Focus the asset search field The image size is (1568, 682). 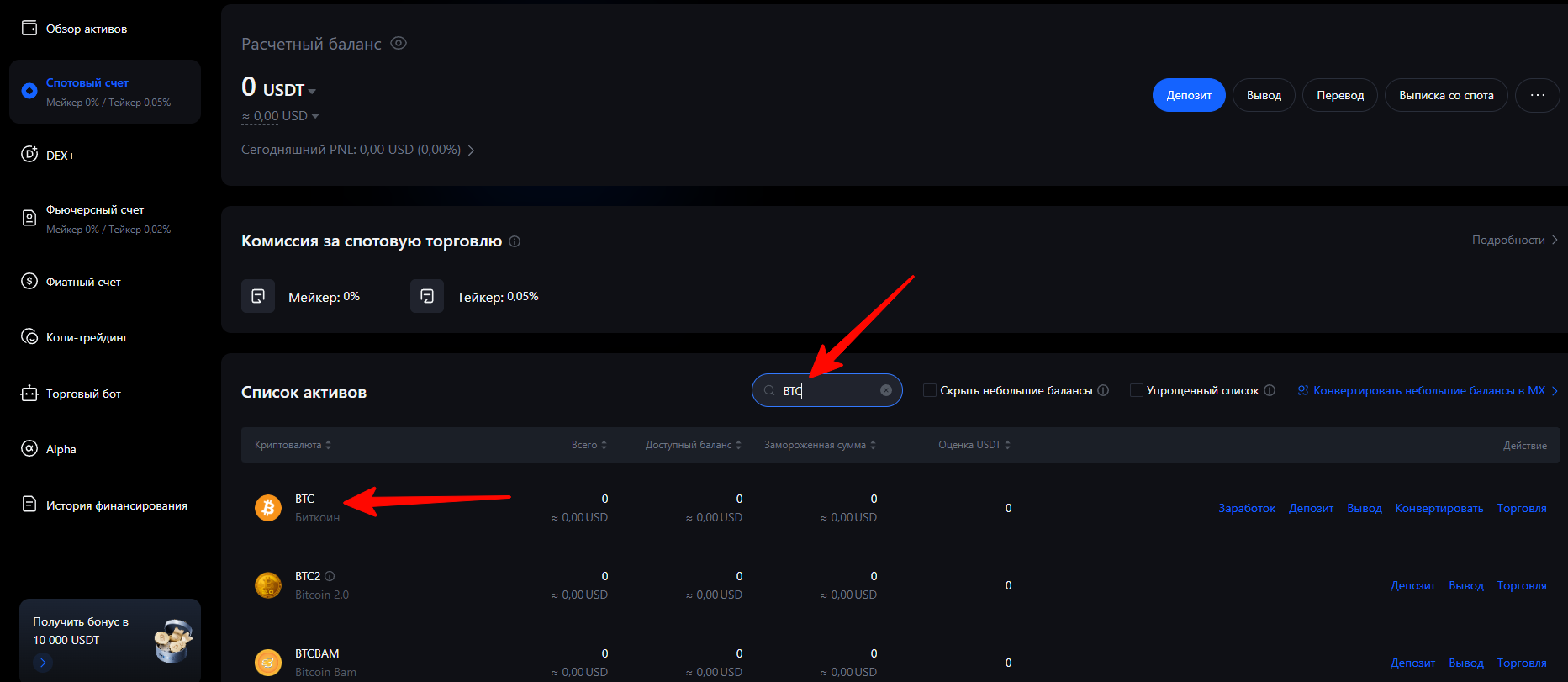pyautogui.click(x=827, y=390)
